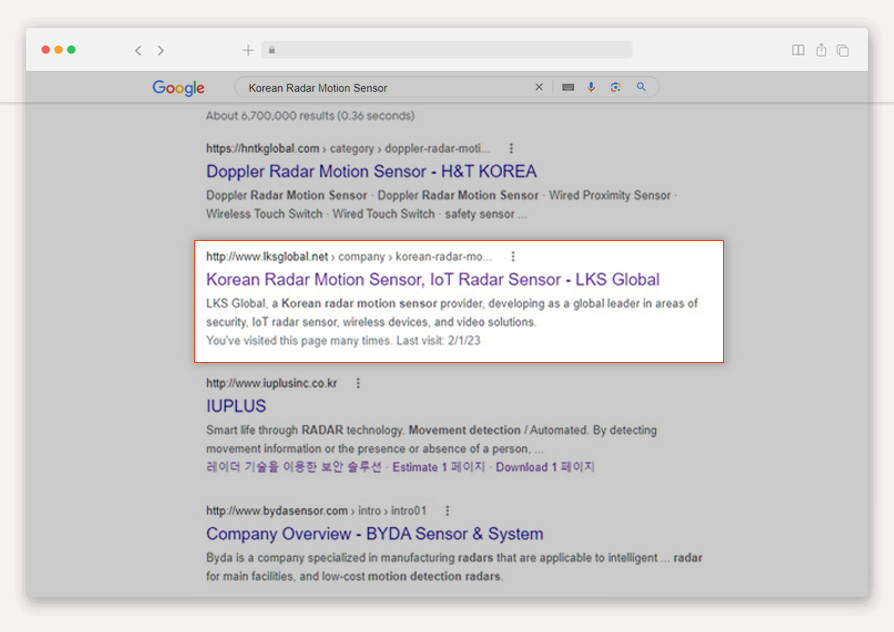Click the Korean Radar Motion Sensor search field
Image resolution: width=894 pixels, height=632 pixels.
pyautogui.click(x=447, y=87)
